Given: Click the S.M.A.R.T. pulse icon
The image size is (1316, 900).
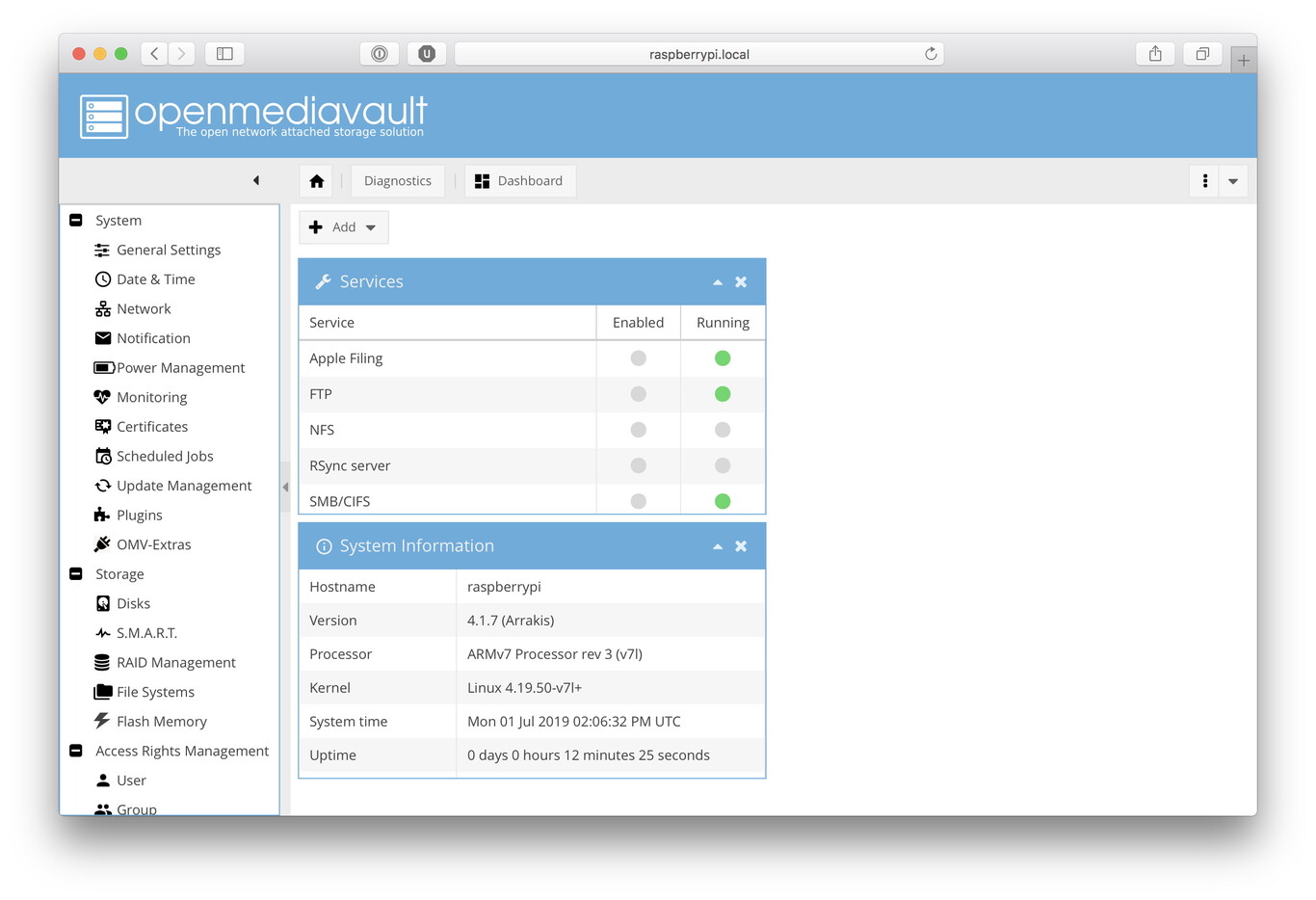Looking at the screenshot, I should (102, 633).
